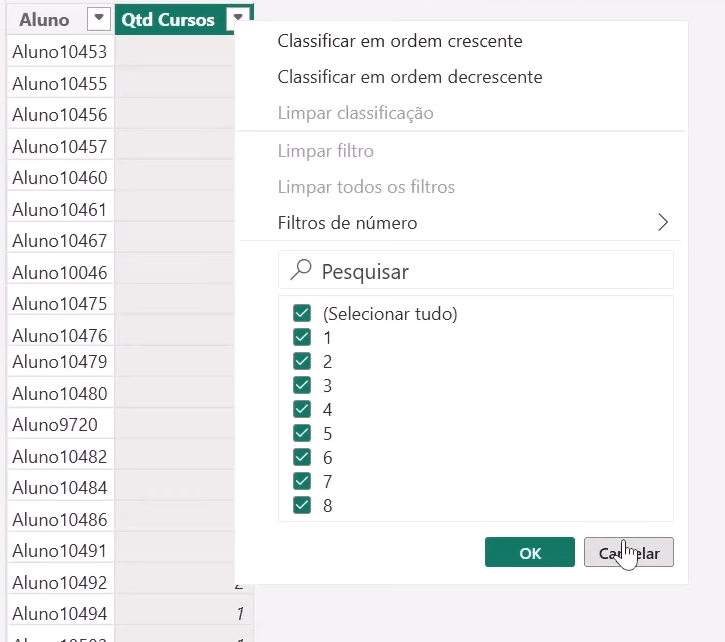725x642 pixels.
Task: Toggle the (Selecionar tudo) checkbox
Action: (302, 313)
